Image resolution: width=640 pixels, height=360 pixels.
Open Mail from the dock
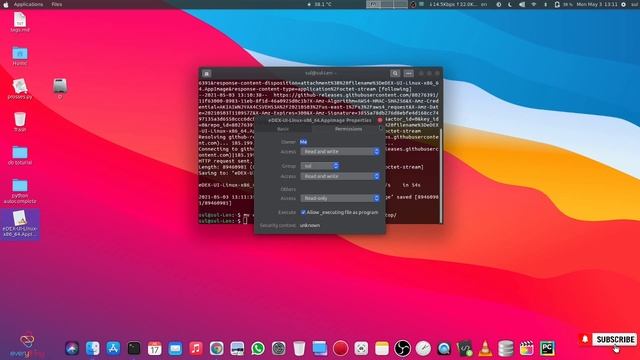click(175, 348)
